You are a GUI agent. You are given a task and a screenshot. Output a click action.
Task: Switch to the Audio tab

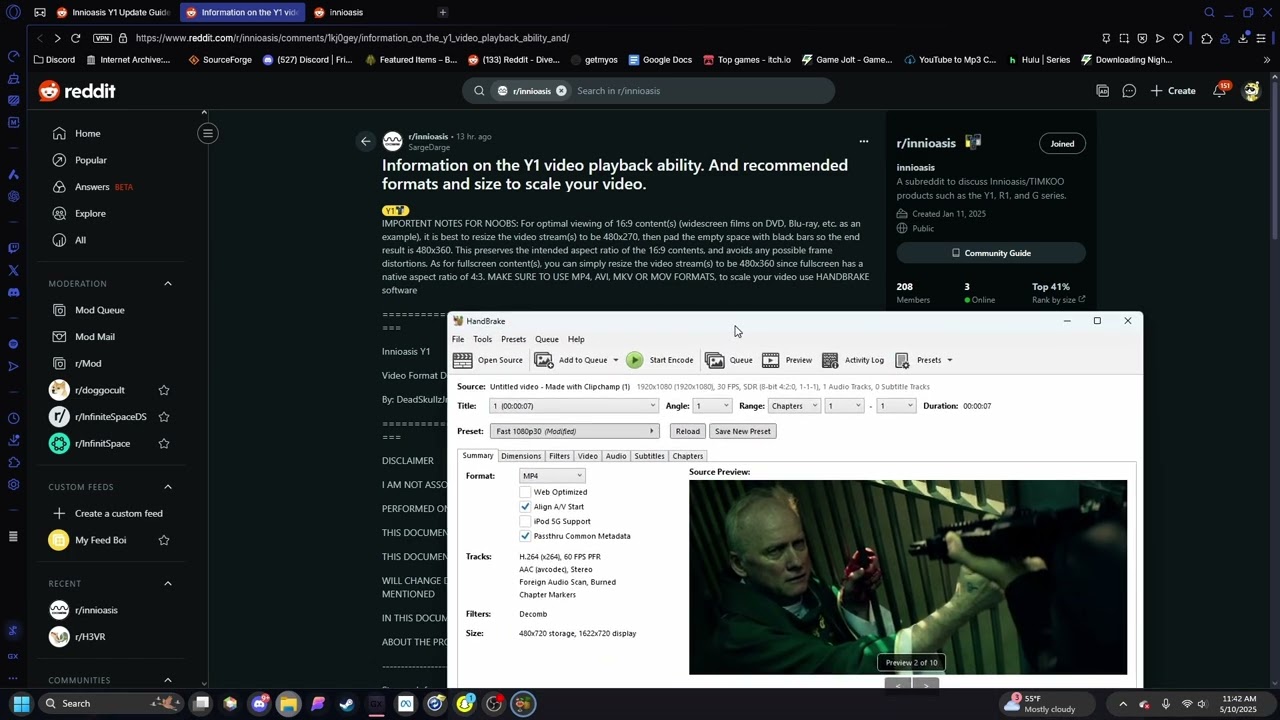click(616, 456)
